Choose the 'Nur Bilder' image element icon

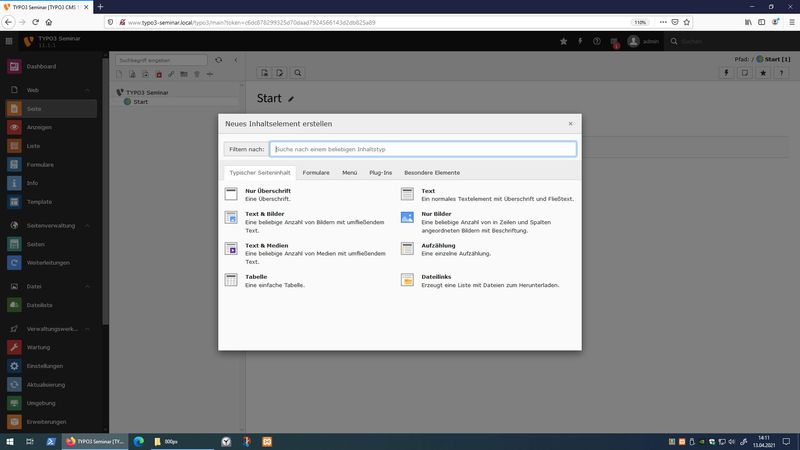click(407, 217)
